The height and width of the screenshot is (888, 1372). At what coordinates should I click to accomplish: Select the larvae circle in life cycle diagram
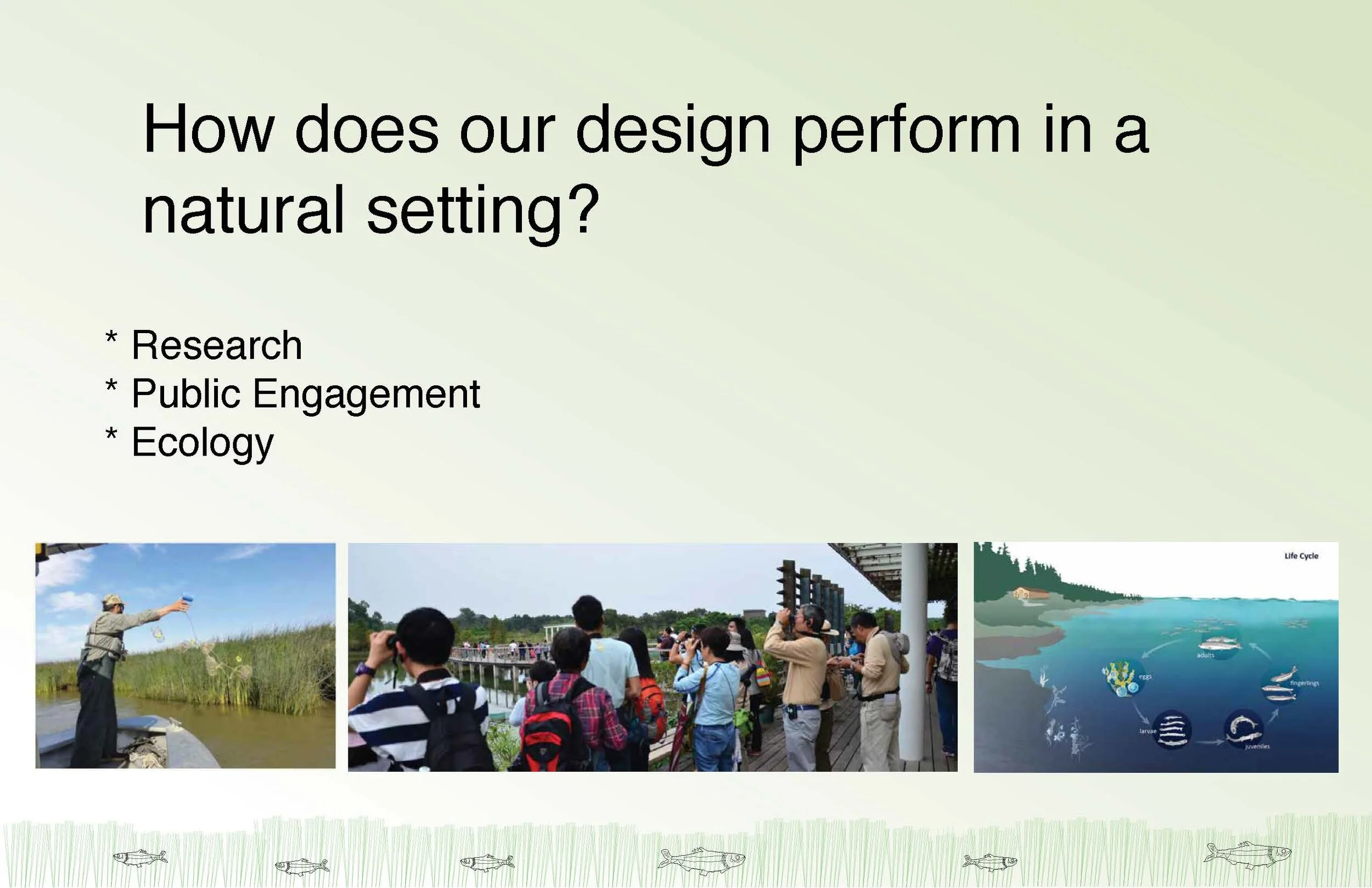pos(1171,729)
